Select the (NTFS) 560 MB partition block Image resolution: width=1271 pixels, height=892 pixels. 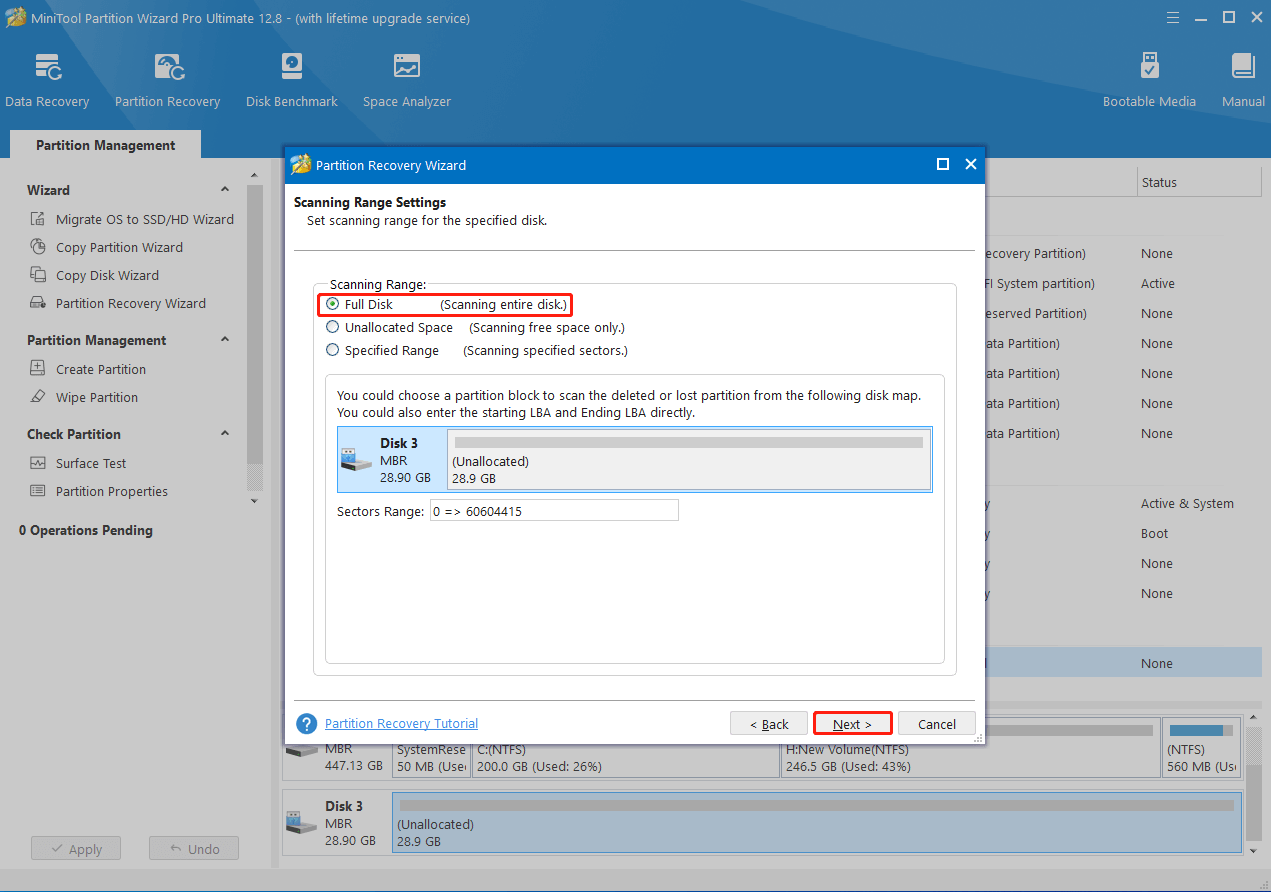click(1202, 747)
